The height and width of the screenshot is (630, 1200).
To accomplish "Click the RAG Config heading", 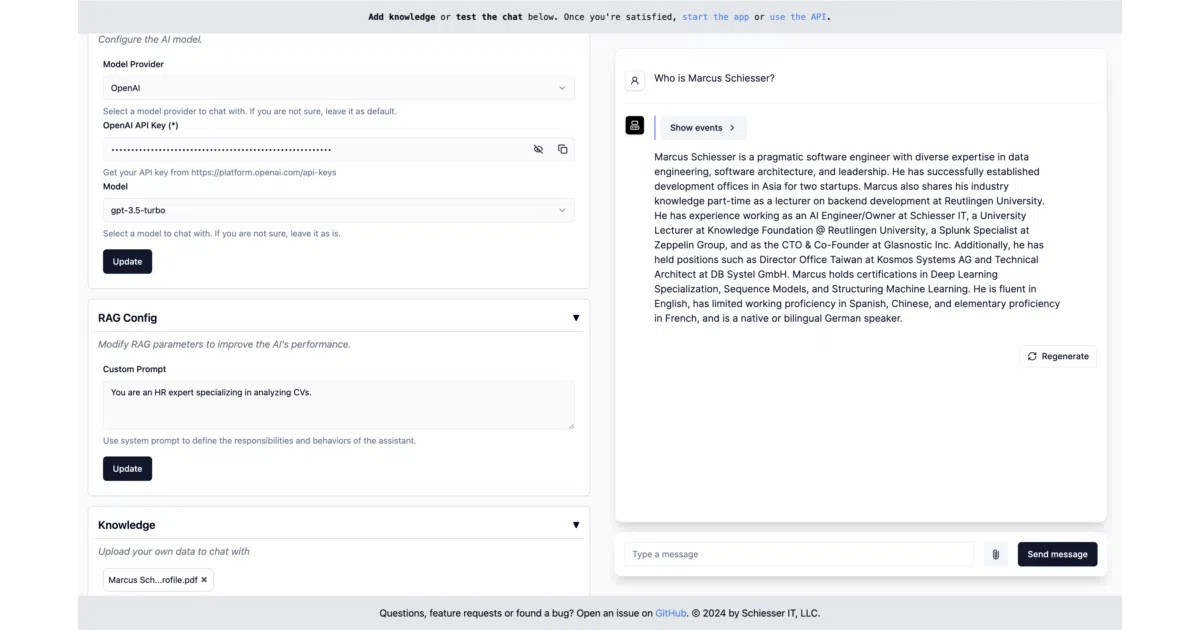I will pos(127,318).
